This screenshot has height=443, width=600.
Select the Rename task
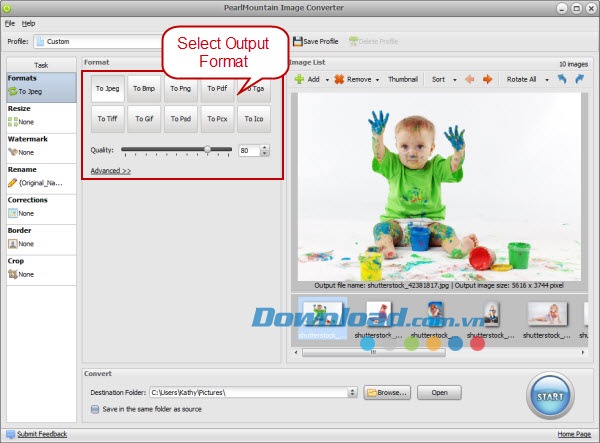[x=41, y=179]
